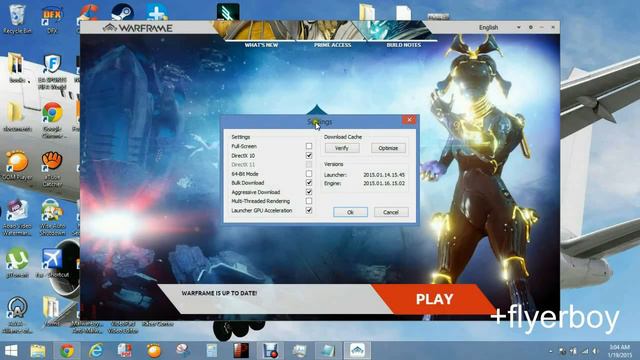The height and width of the screenshot is (360, 640).
Task: Select Engine version number text
Action: click(x=384, y=184)
